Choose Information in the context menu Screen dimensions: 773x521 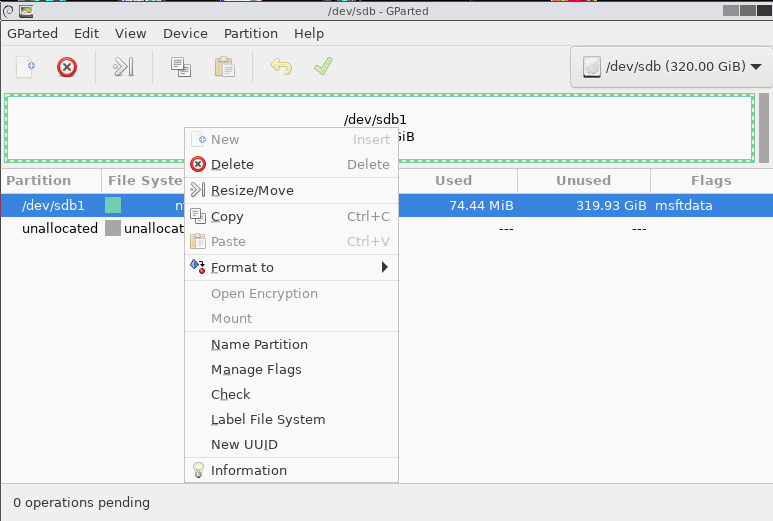tap(248, 470)
